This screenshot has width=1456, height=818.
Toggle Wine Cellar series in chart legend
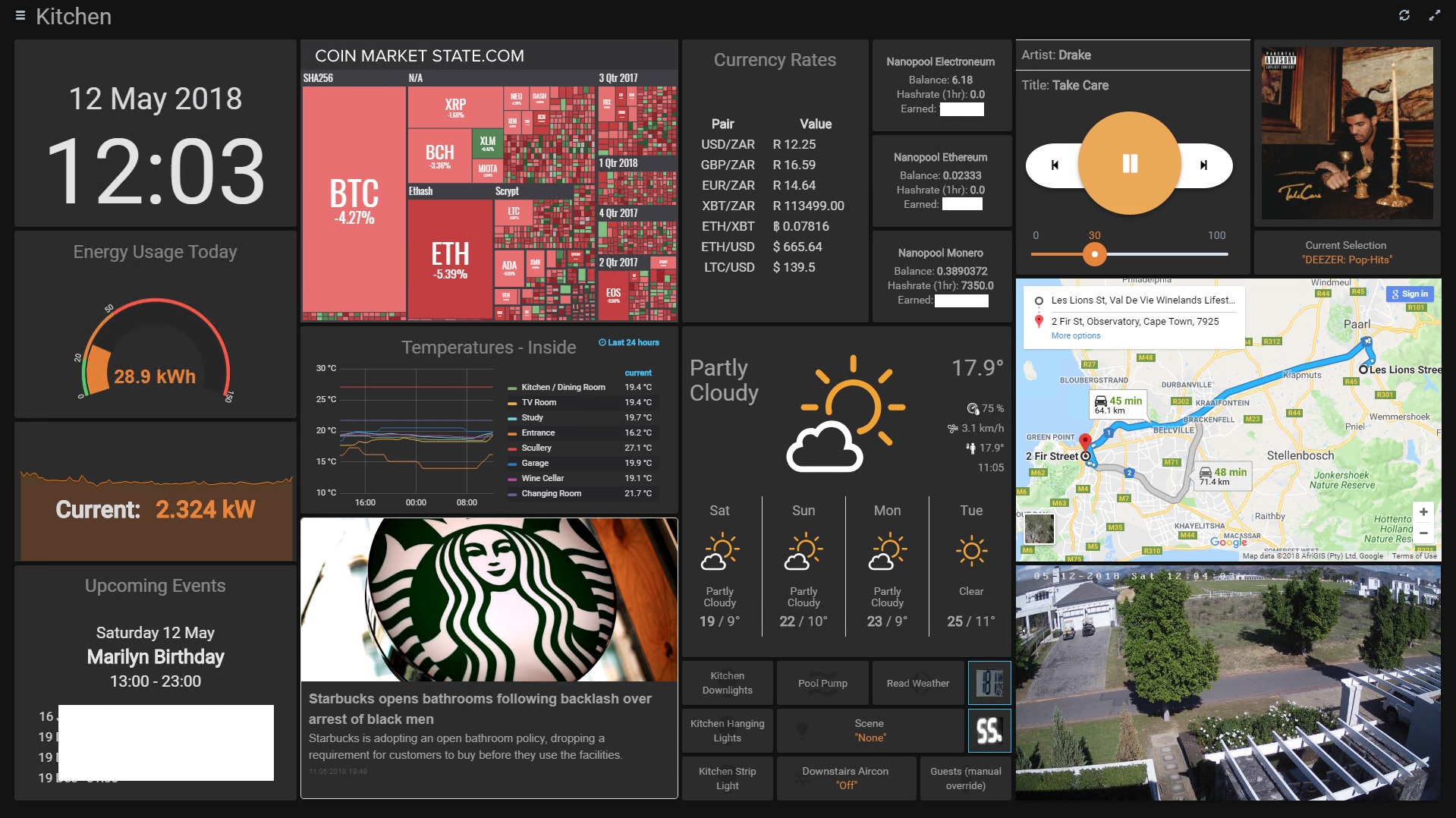tap(542, 478)
